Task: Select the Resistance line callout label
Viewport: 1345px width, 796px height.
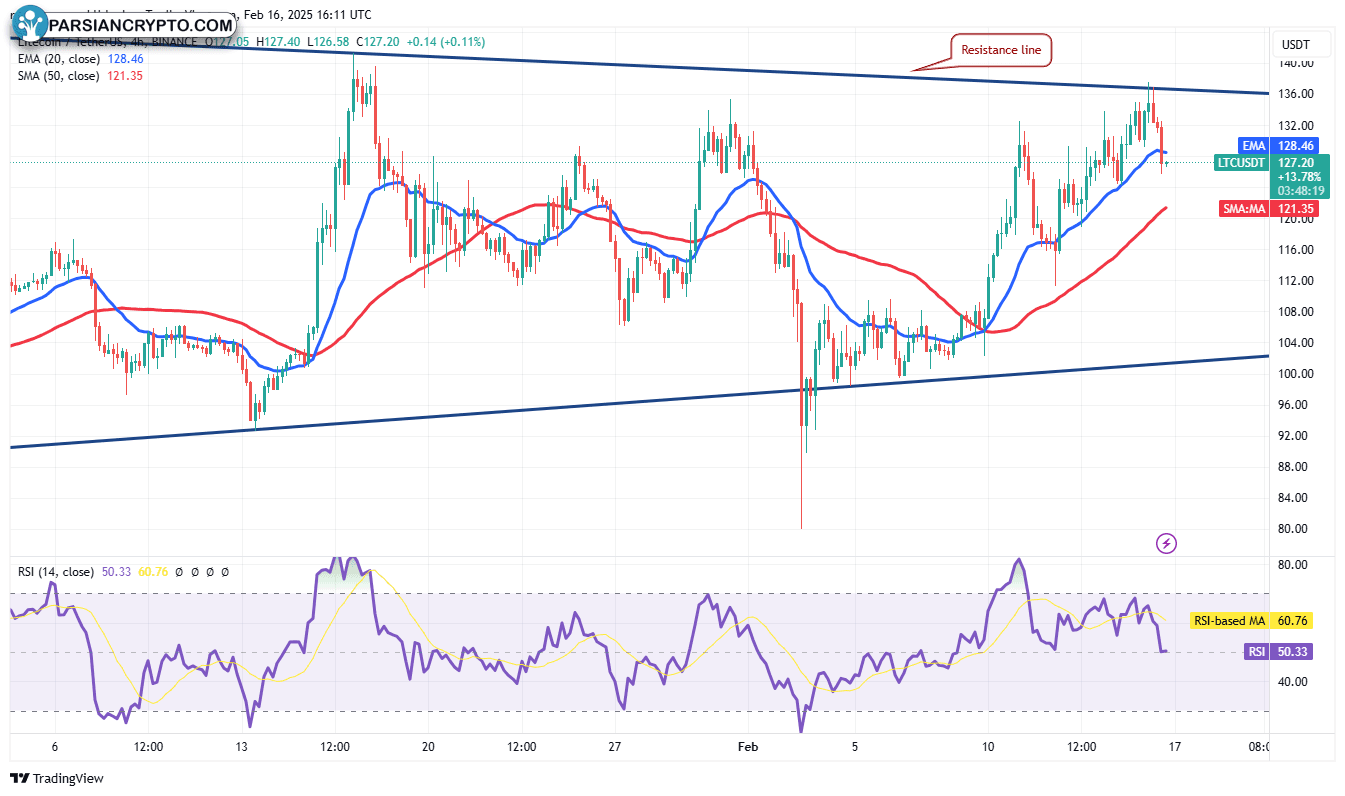Action: point(1001,49)
